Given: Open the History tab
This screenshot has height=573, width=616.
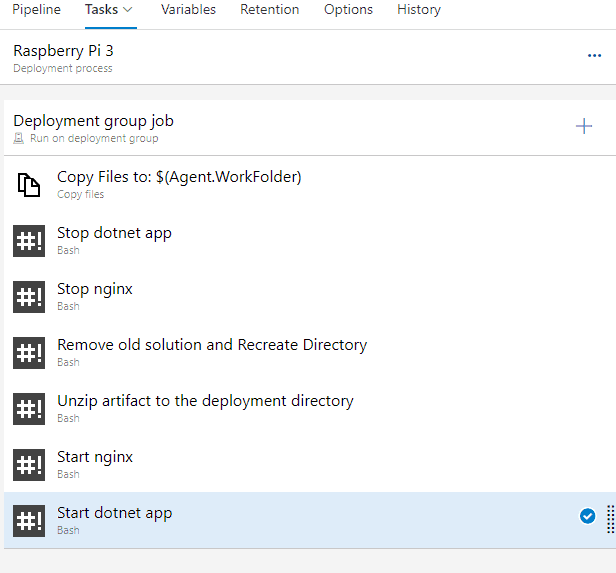Looking at the screenshot, I should pyautogui.click(x=419, y=9).
